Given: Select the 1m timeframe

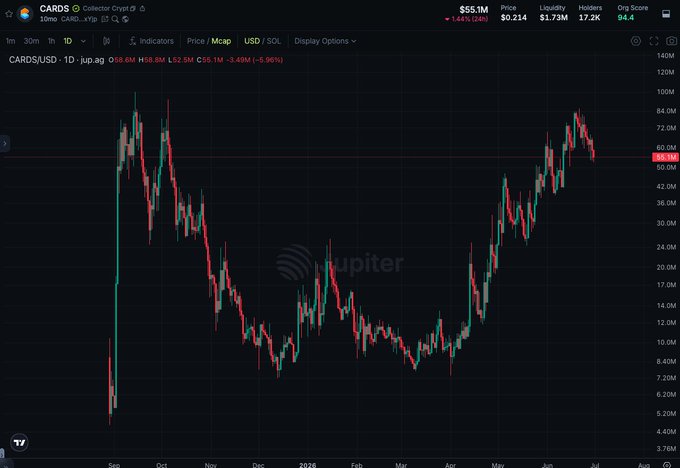Looking at the screenshot, I should [x=10, y=41].
